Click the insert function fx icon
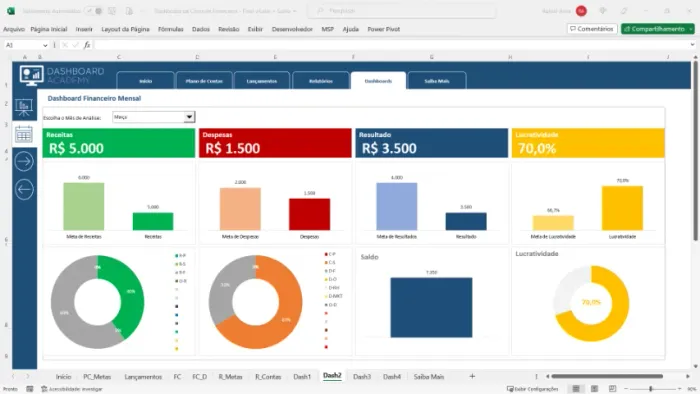The image size is (700, 394). [x=87, y=45]
